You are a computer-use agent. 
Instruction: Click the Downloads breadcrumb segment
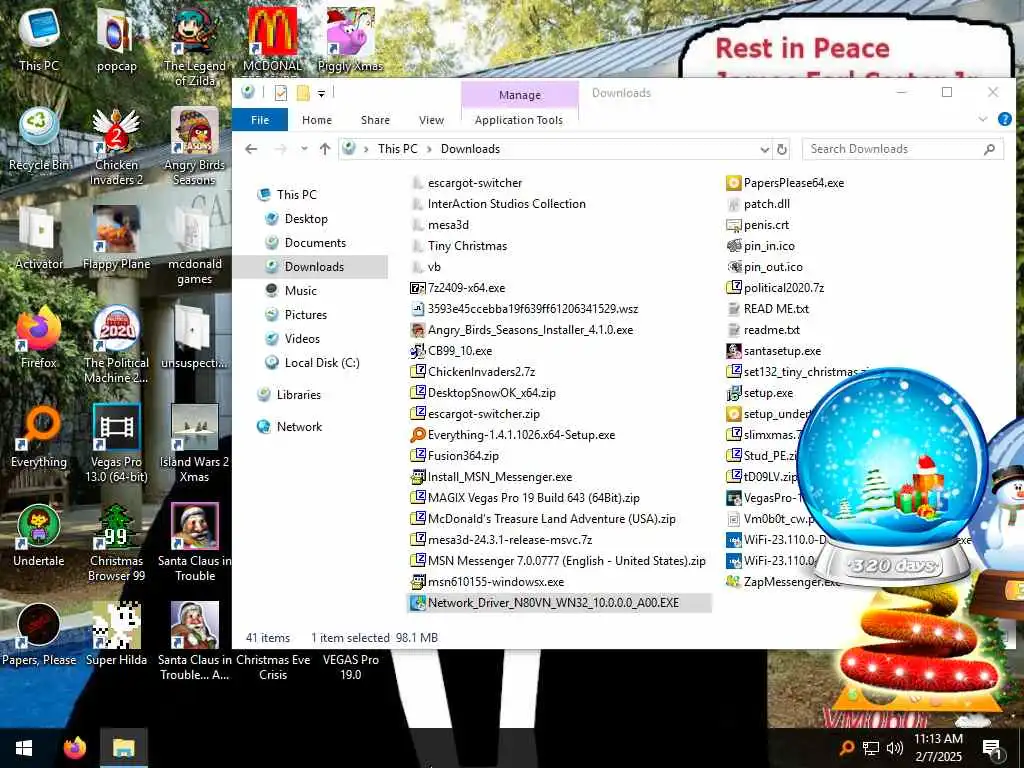(x=470, y=149)
